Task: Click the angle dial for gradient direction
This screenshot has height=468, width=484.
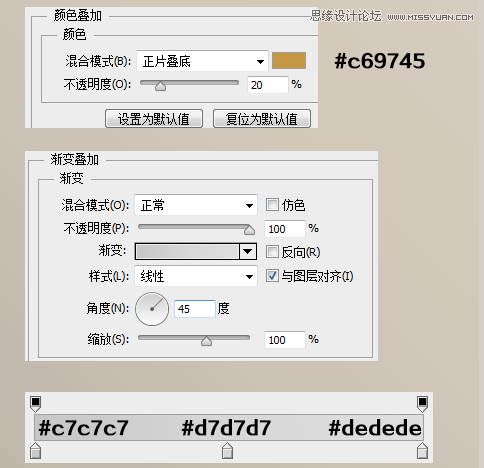Action: tap(152, 309)
